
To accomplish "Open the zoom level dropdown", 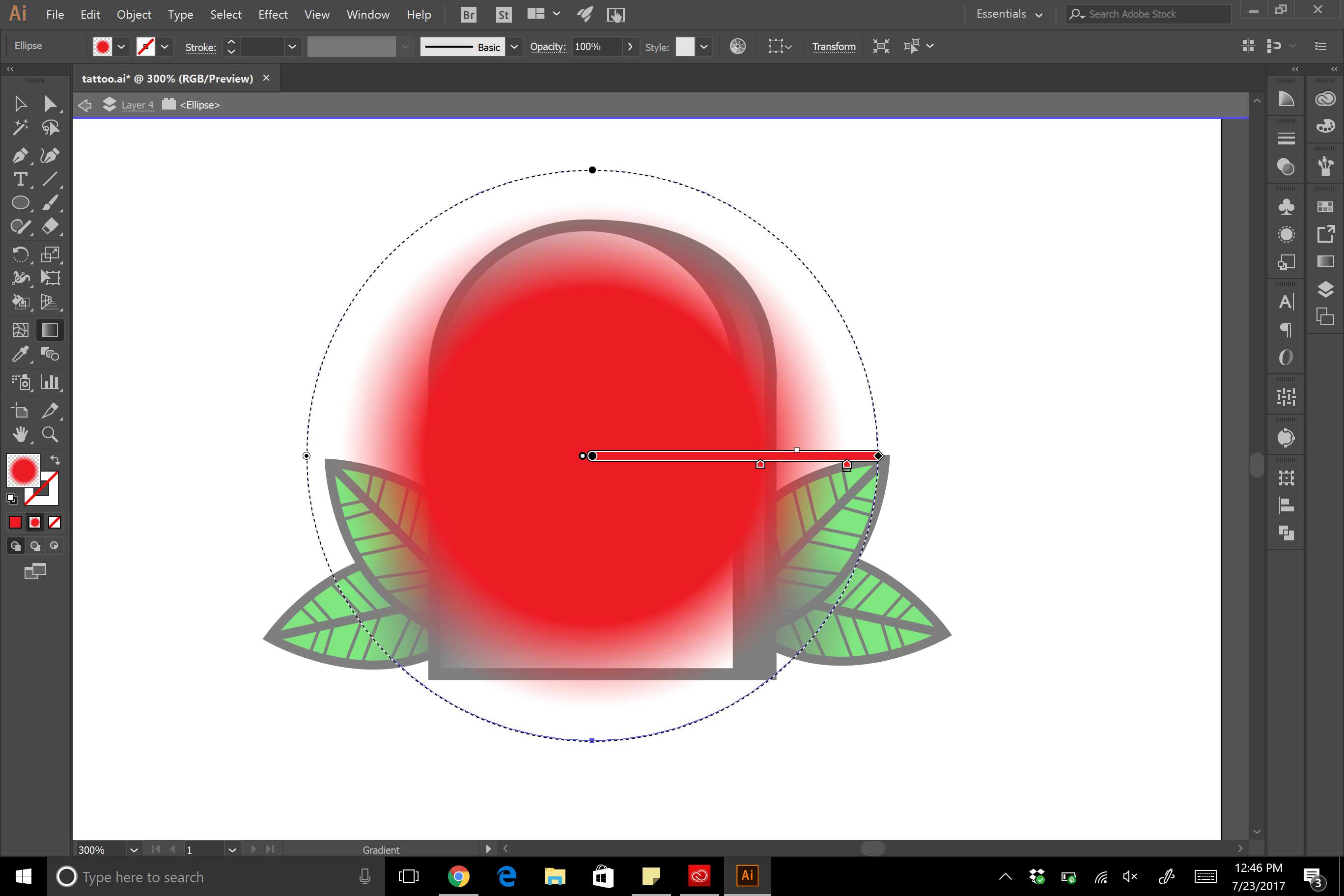I will [x=134, y=850].
